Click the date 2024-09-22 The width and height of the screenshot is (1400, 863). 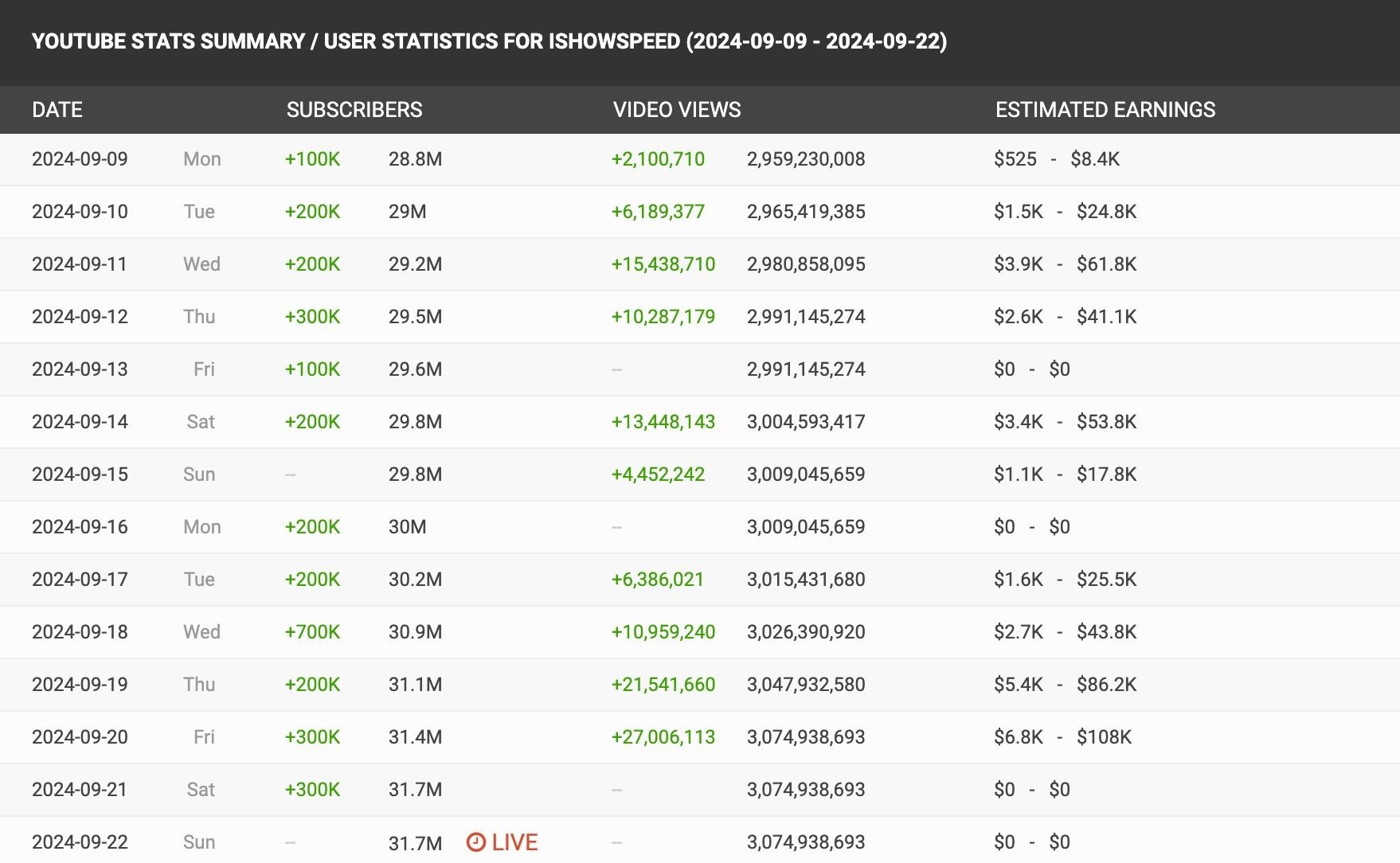coord(80,842)
